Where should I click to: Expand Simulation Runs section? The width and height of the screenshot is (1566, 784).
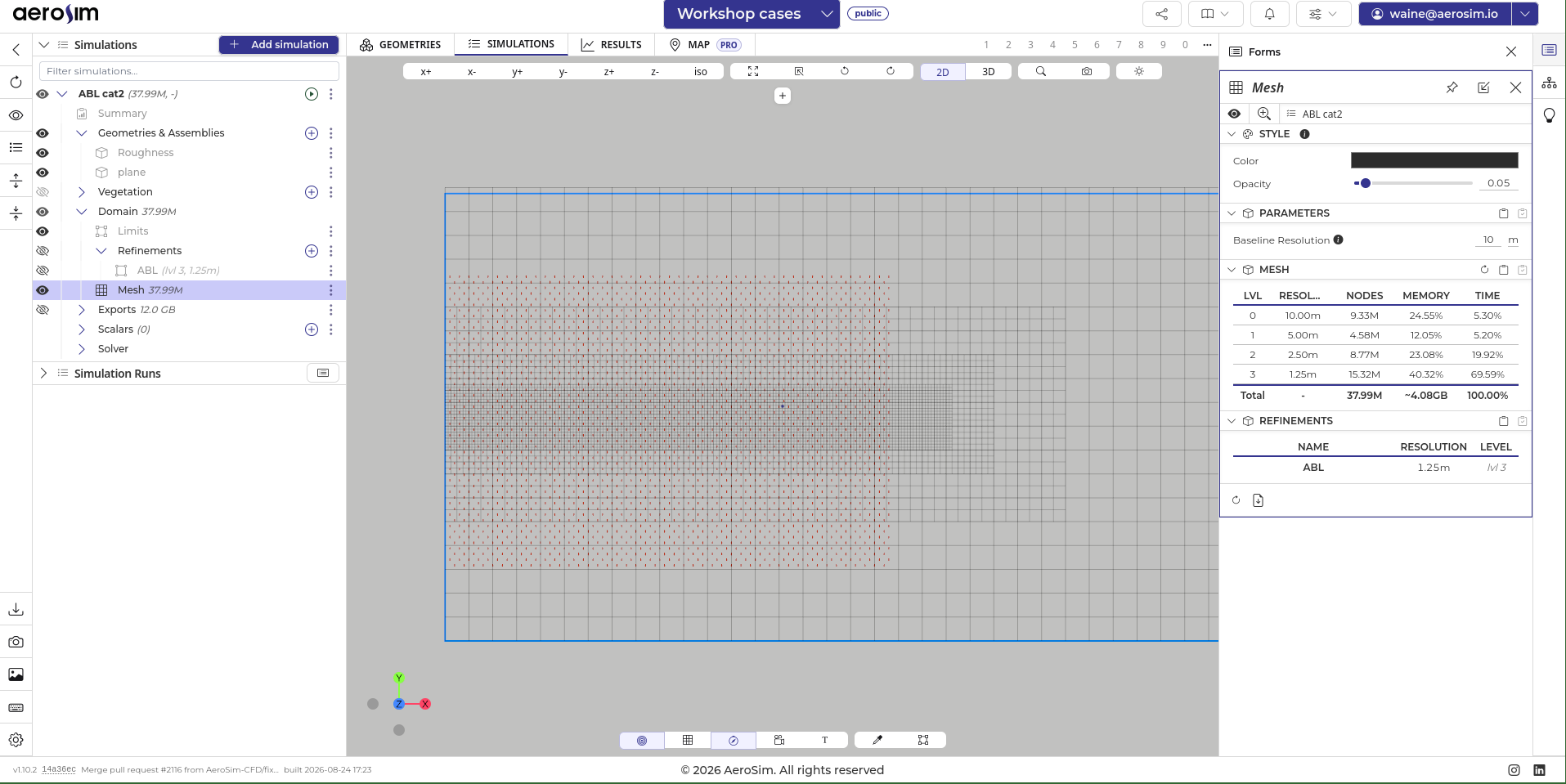tap(44, 373)
